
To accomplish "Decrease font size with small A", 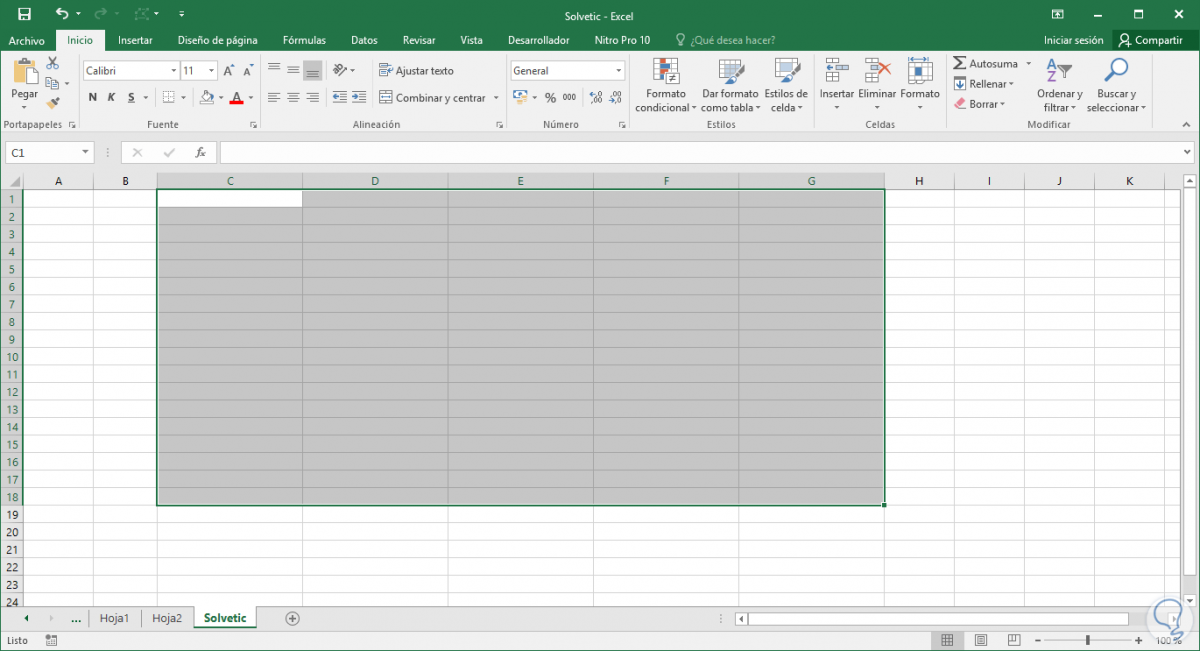I will pyautogui.click(x=248, y=71).
